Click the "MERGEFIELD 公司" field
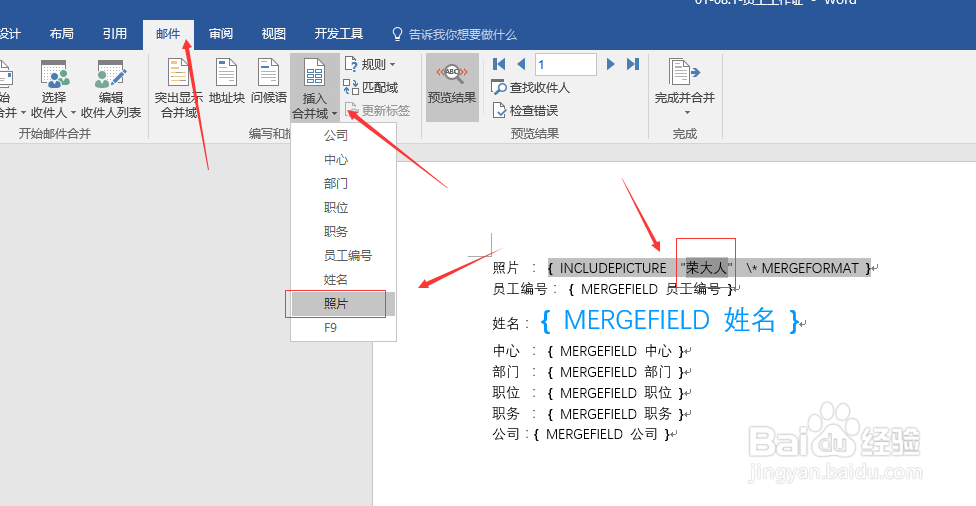 (x=601, y=434)
